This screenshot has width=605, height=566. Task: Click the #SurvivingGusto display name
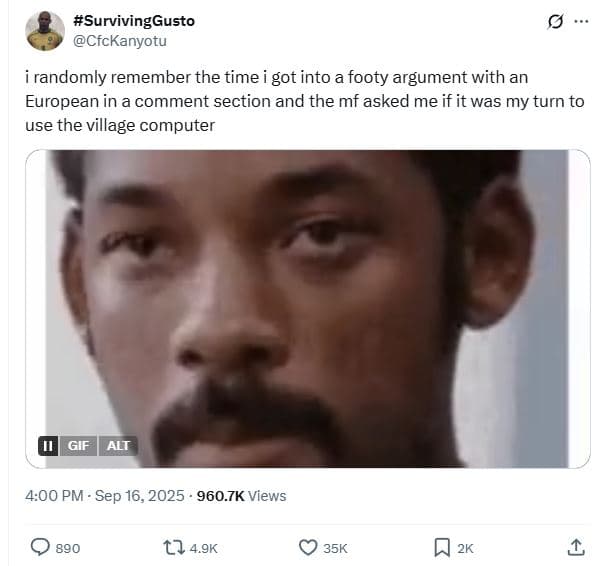(134, 21)
